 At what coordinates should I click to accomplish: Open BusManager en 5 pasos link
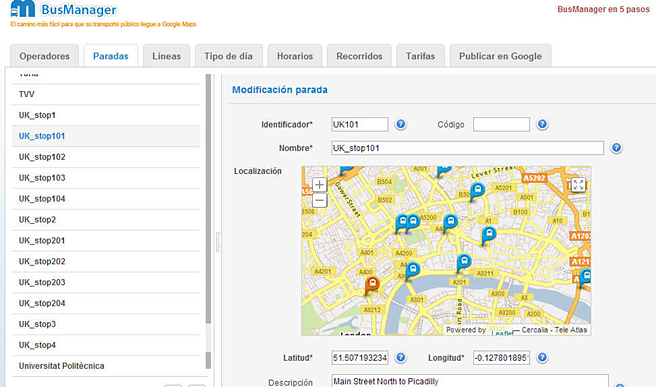click(603, 9)
